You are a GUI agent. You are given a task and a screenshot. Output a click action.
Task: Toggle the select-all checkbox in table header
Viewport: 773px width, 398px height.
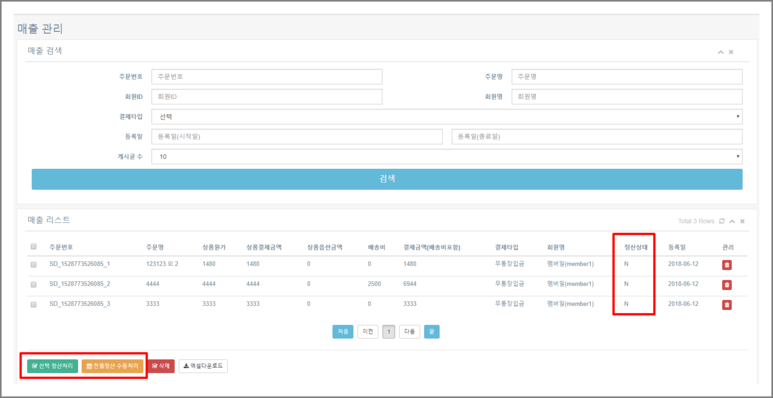34,247
